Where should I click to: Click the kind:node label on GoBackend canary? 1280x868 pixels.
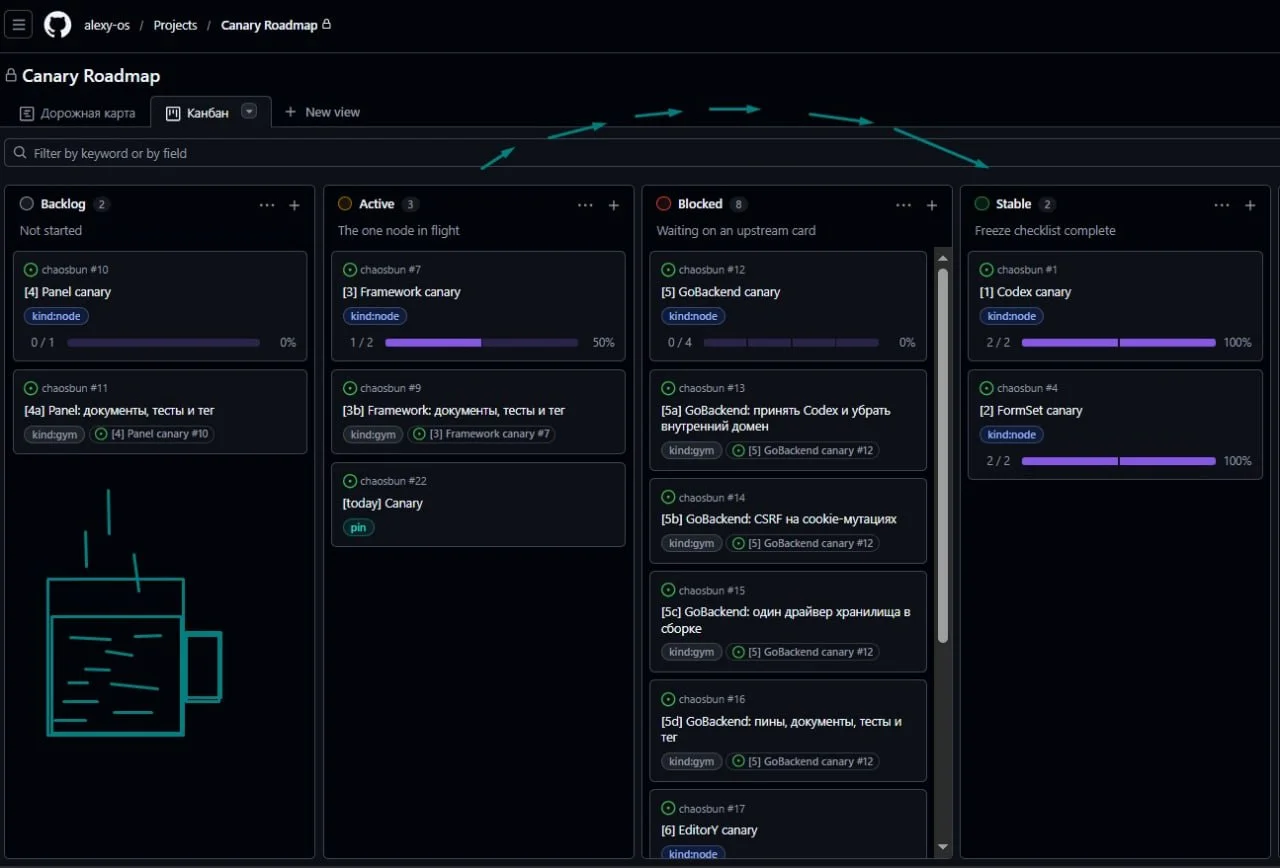pos(693,316)
